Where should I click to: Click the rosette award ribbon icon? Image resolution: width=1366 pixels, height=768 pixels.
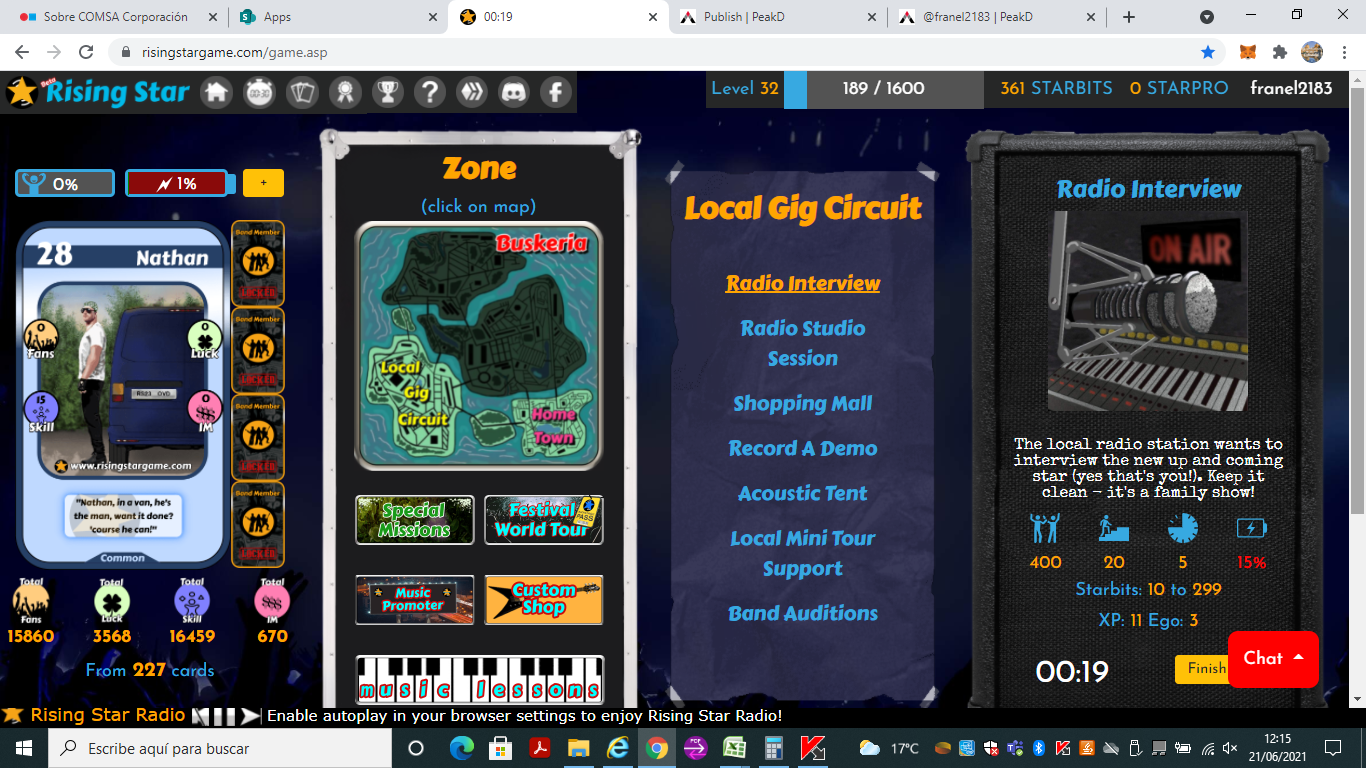[x=345, y=92]
